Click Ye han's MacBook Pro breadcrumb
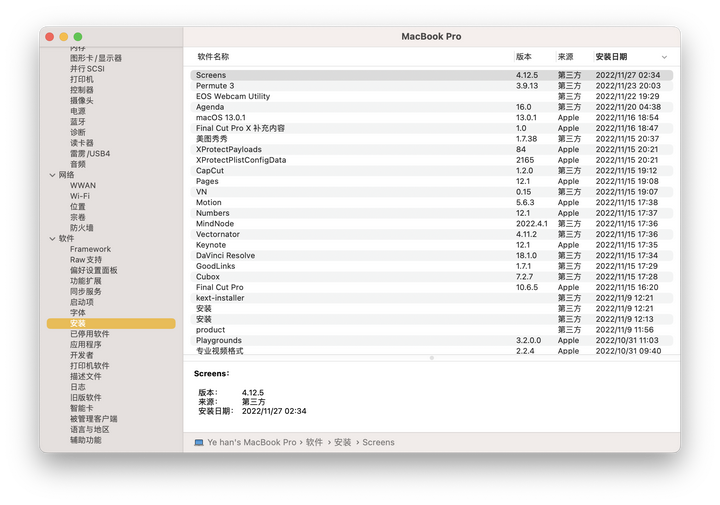 tap(252, 443)
